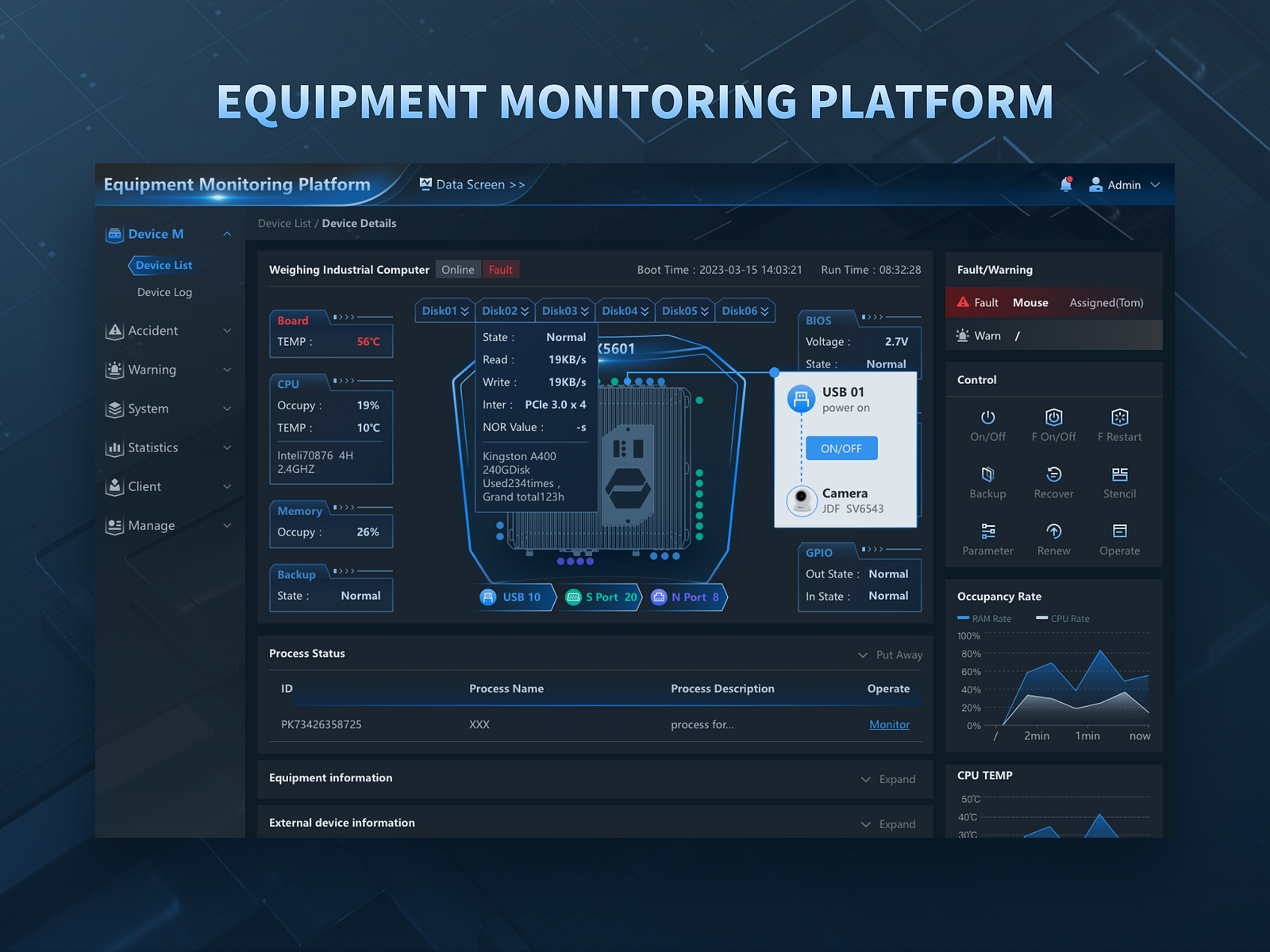The image size is (1270, 952).
Task: Open the Backup control
Action: (x=987, y=482)
